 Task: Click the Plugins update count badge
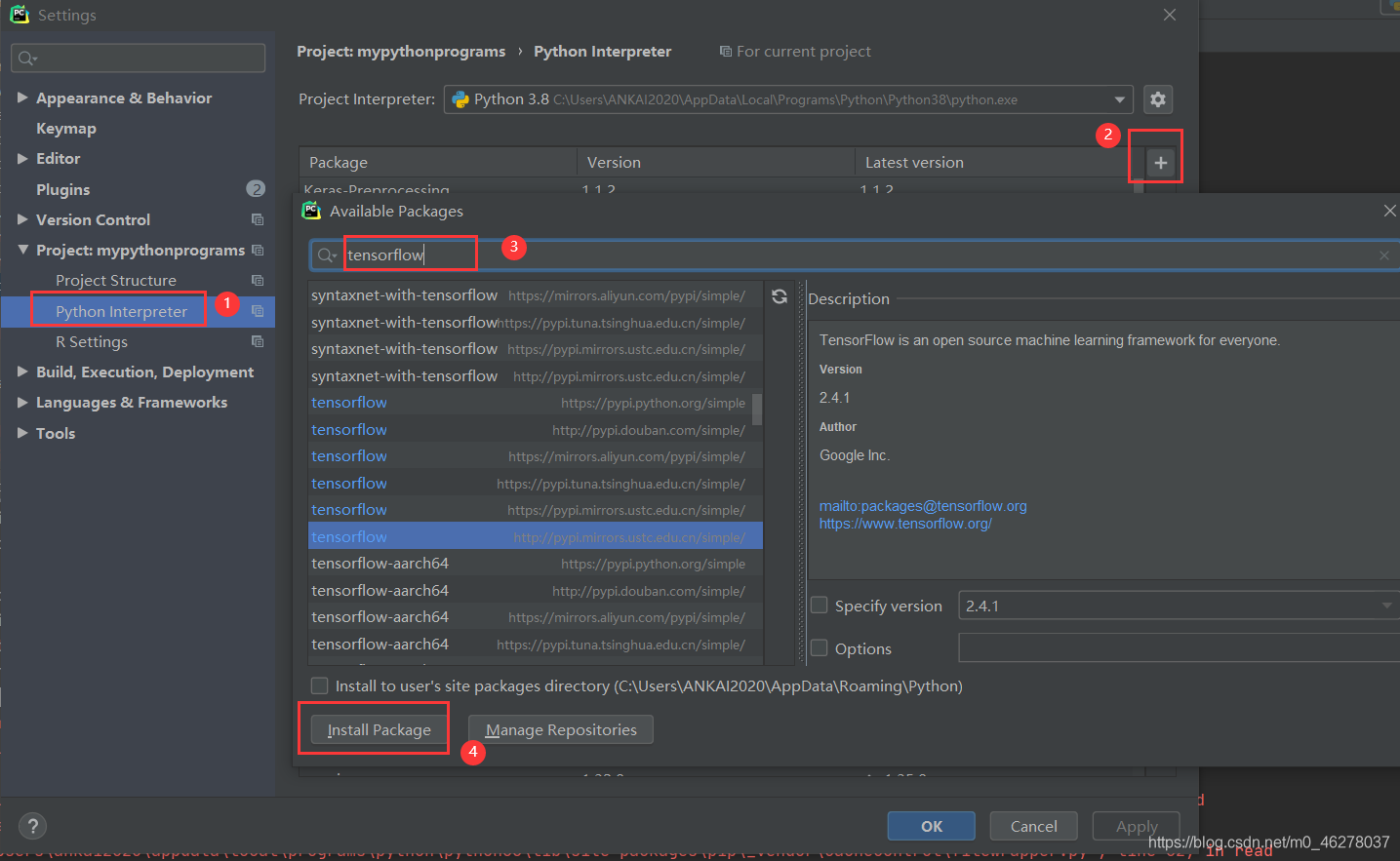click(x=256, y=189)
